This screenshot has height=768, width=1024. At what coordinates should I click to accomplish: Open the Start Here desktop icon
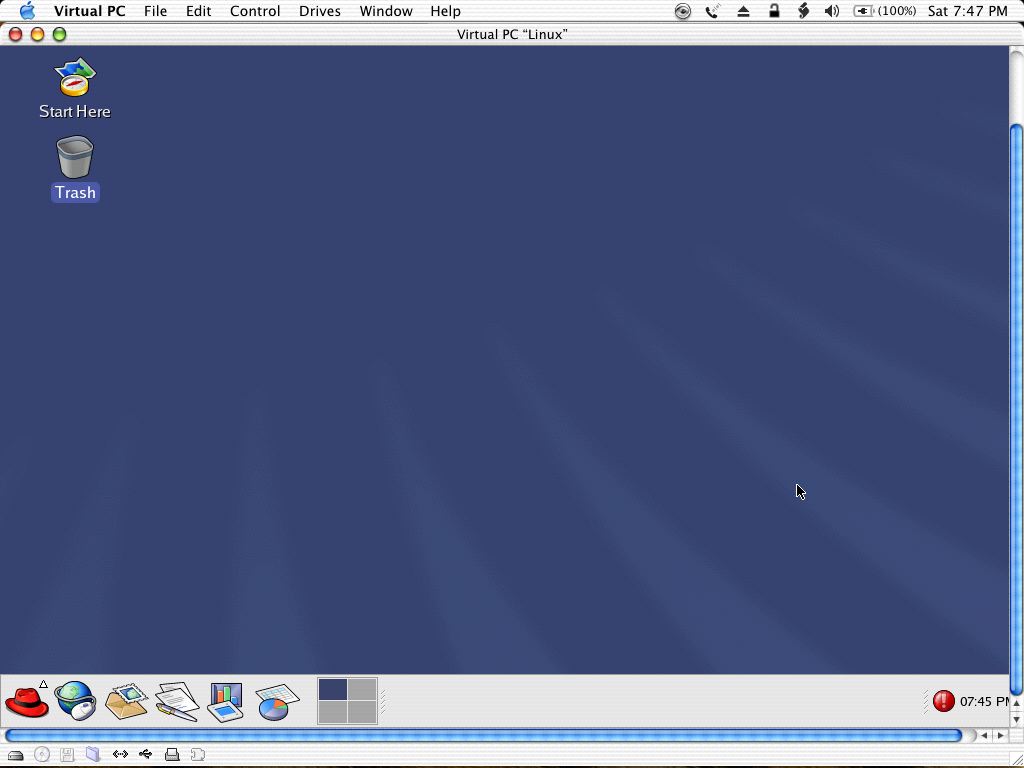74,89
